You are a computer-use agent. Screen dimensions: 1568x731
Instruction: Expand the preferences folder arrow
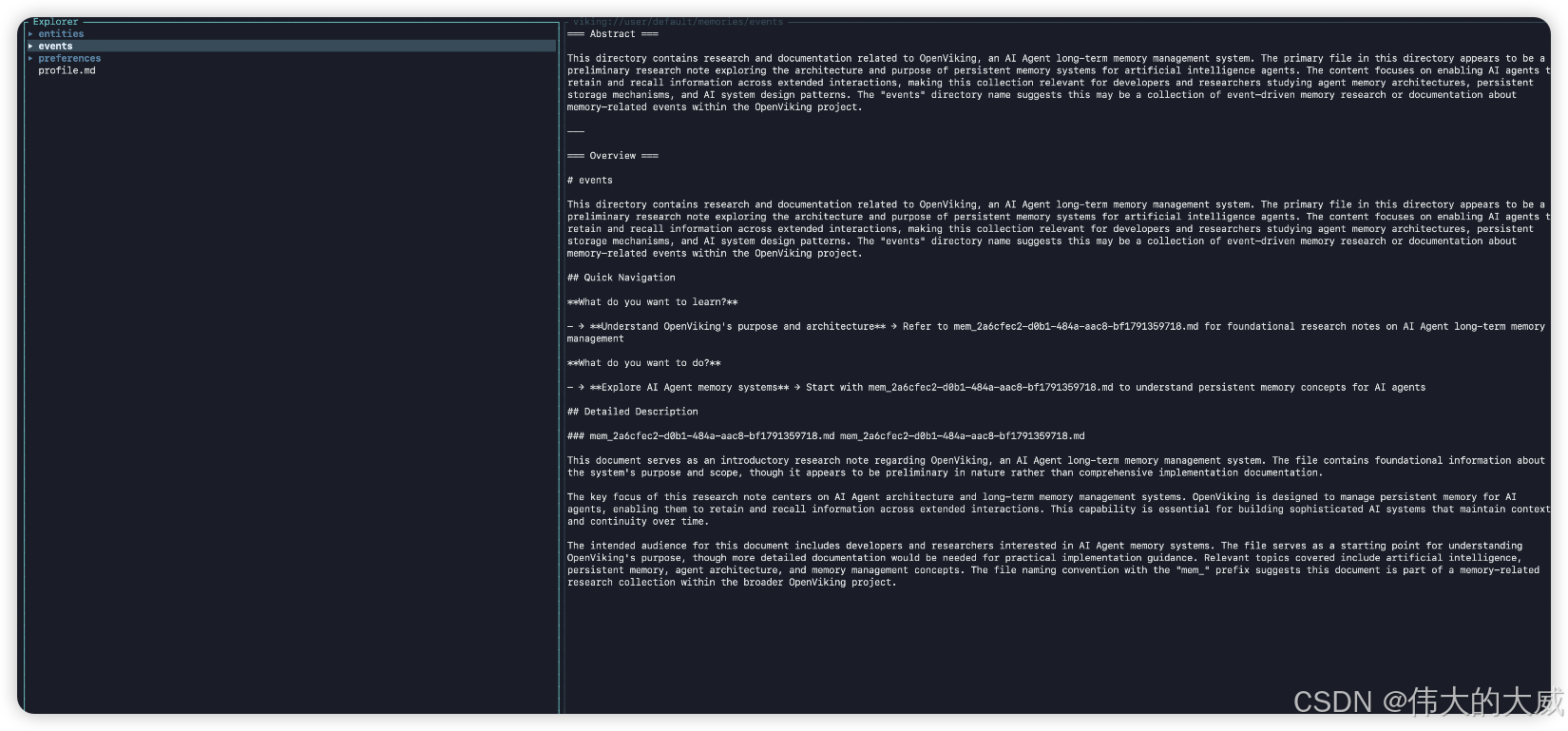click(x=30, y=59)
